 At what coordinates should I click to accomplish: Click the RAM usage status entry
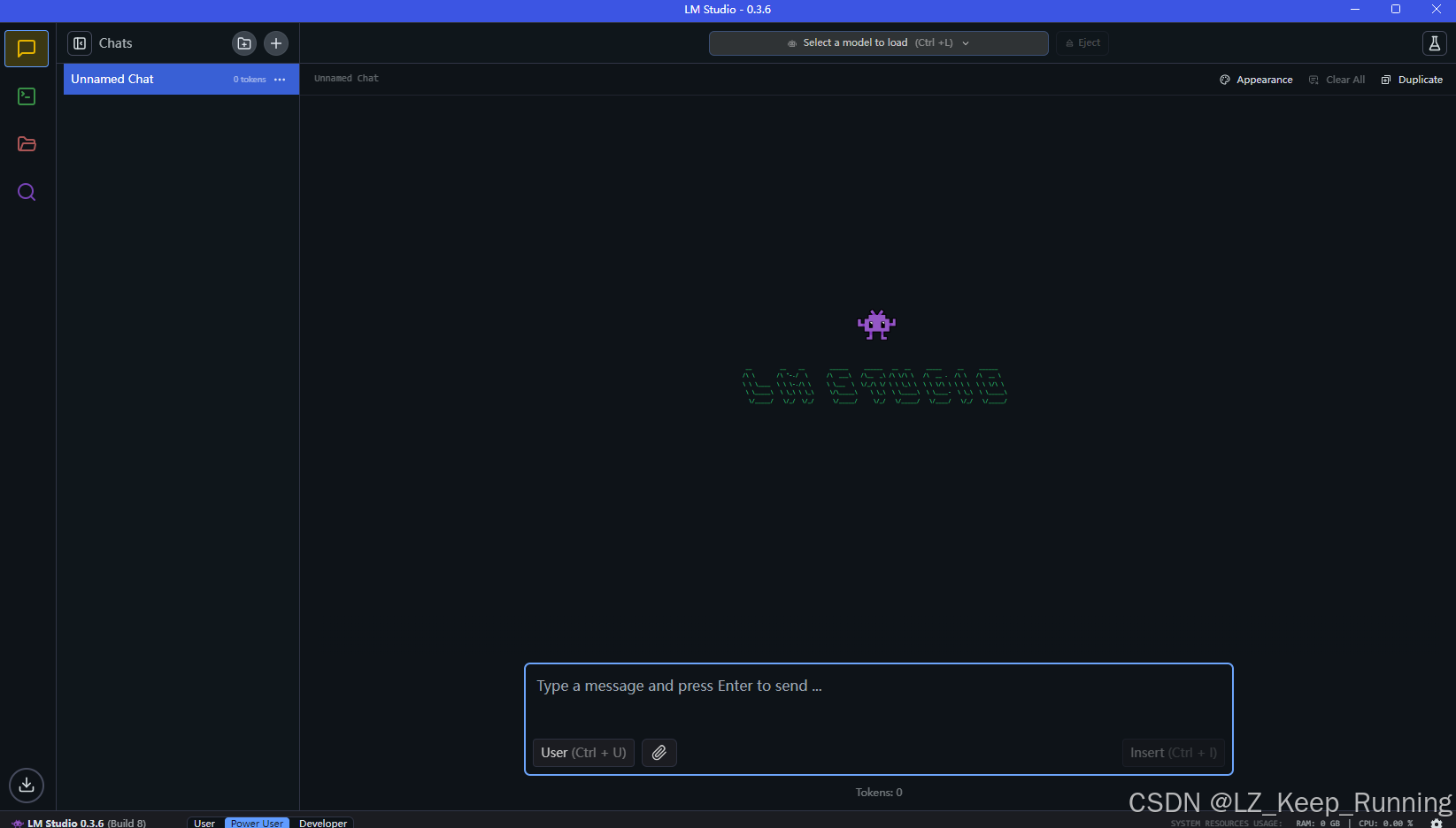(x=1318, y=824)
